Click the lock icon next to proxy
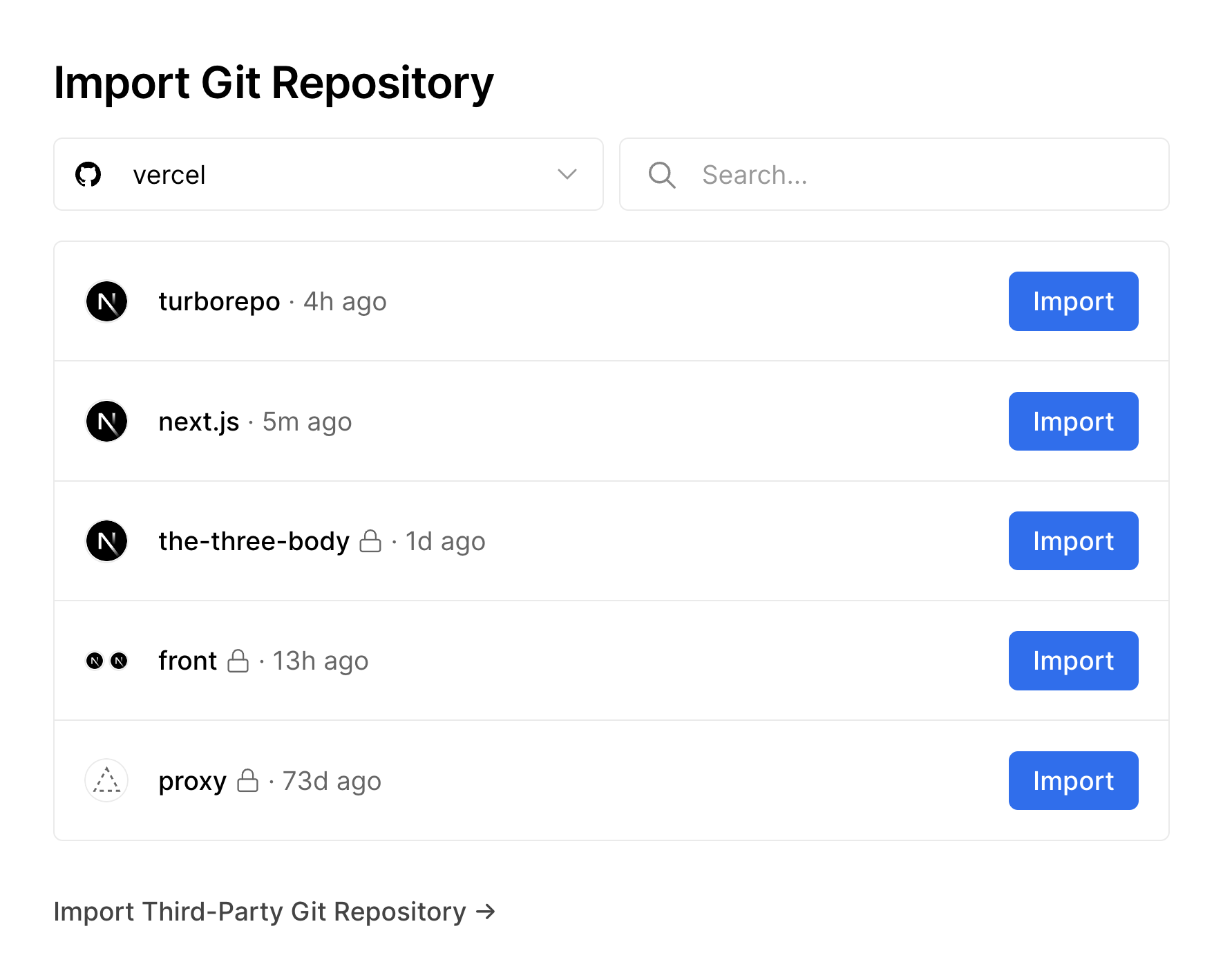Viewport: 1223px width, 980px height. click(247, 781)
